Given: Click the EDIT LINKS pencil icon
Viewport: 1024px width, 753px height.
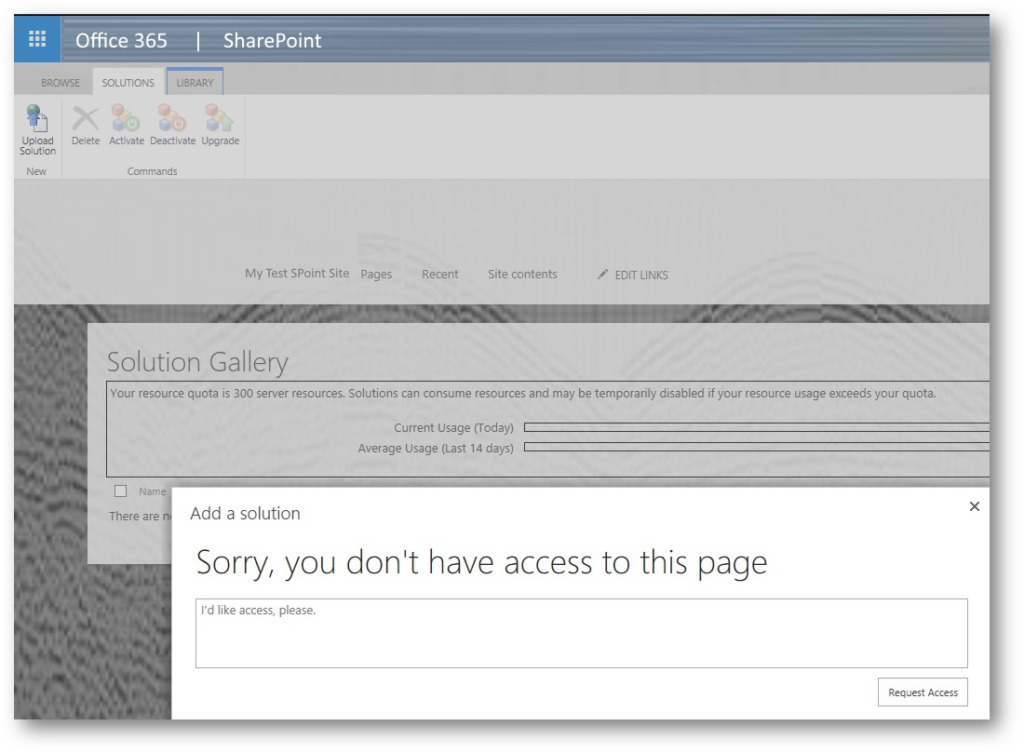Looking at the screenshot, I should coord(601,274).
